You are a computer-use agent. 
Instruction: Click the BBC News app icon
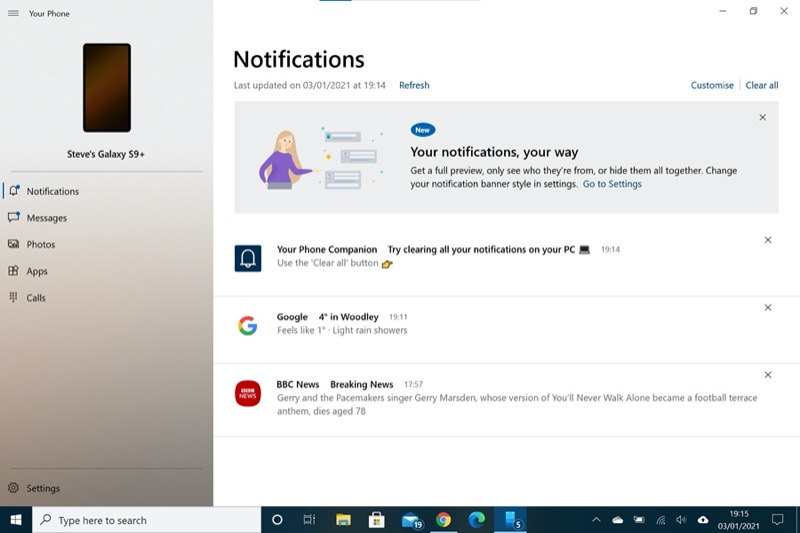click(247, 393)
